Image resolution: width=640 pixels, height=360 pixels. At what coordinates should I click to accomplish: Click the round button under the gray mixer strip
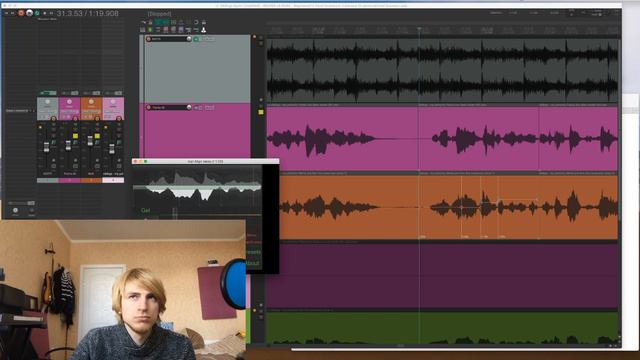tap(53, 119)
